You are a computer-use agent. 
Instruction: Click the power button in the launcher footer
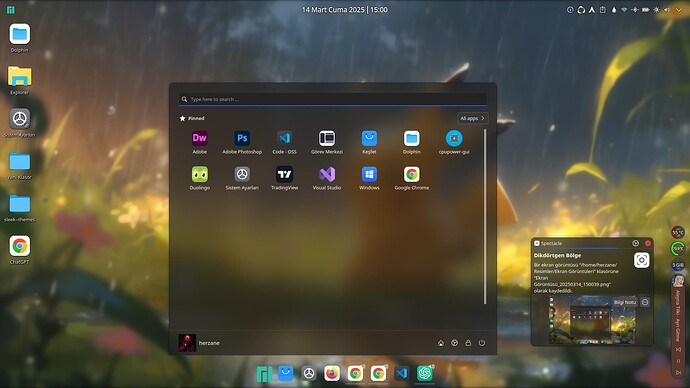click(482, 343)
